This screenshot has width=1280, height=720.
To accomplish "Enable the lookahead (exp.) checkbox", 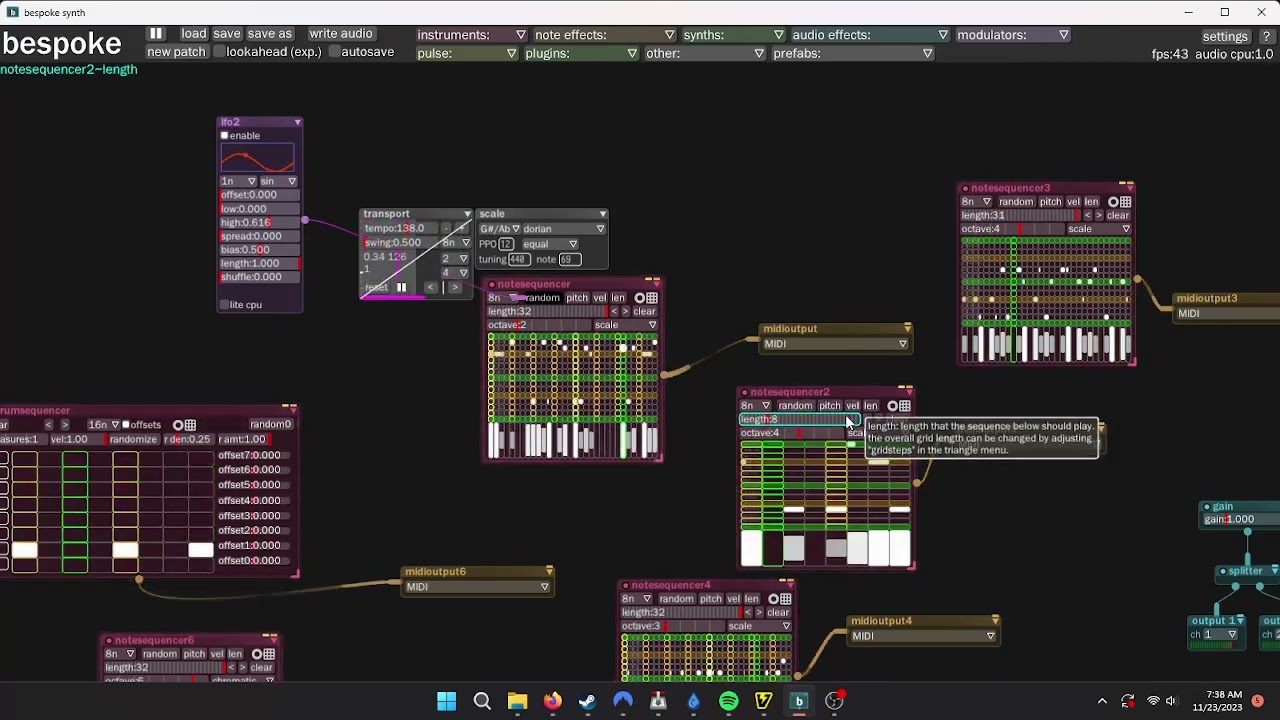I will (x=219, y=52).
